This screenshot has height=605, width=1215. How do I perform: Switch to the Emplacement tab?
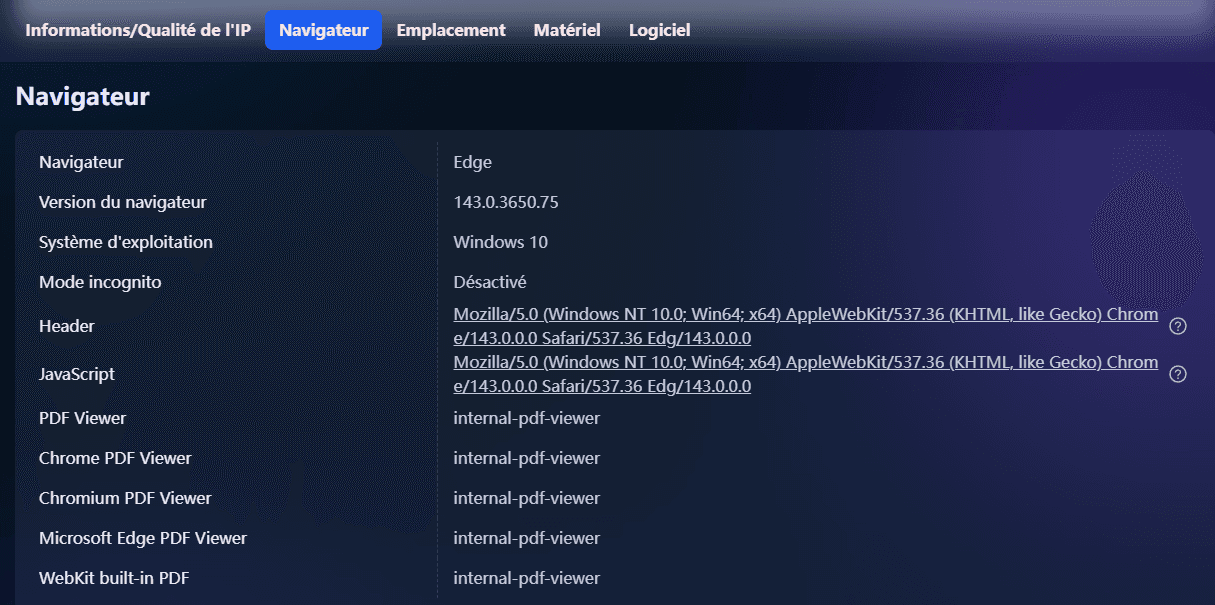(x=451, y=30)
